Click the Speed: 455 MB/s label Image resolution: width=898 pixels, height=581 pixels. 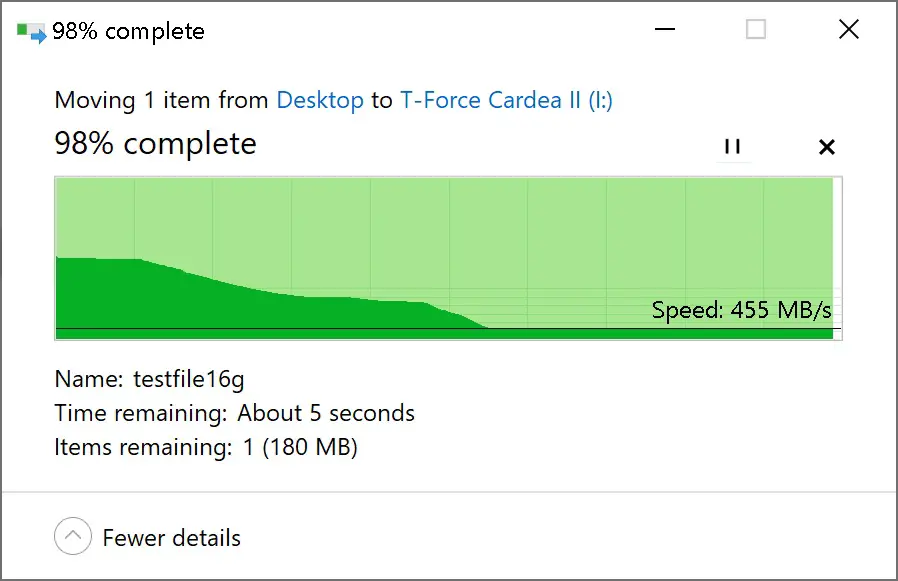[741, 310]
